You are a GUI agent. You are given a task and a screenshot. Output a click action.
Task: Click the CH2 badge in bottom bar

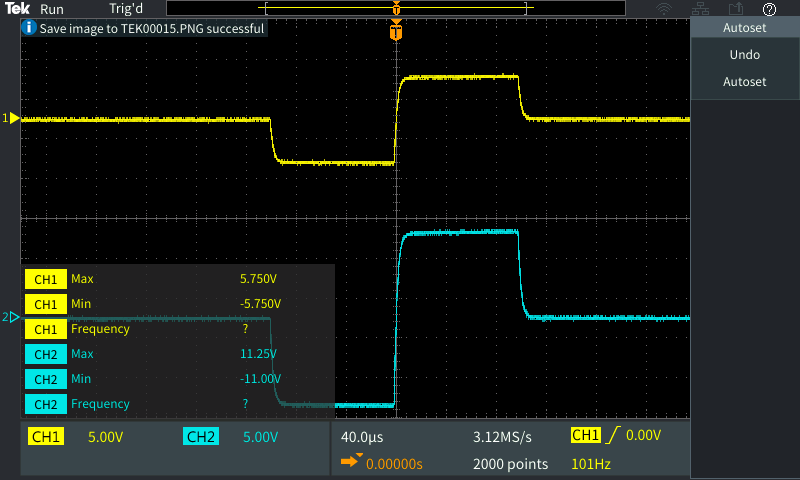(x=201, y=437)
